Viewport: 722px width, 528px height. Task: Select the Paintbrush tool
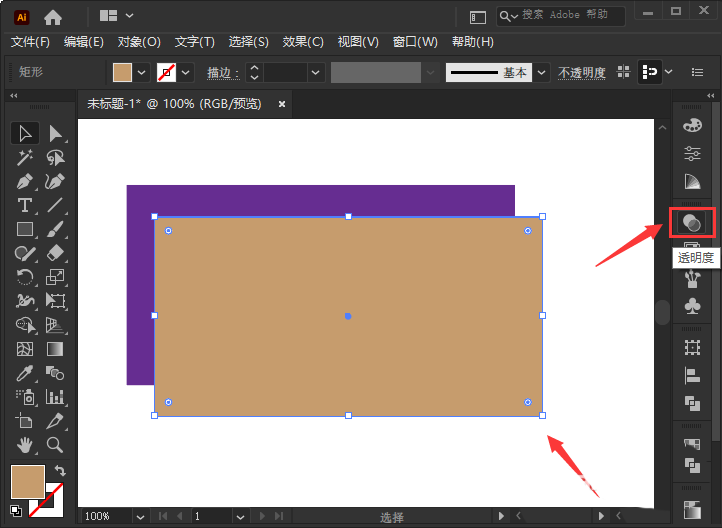click(55, 229)
